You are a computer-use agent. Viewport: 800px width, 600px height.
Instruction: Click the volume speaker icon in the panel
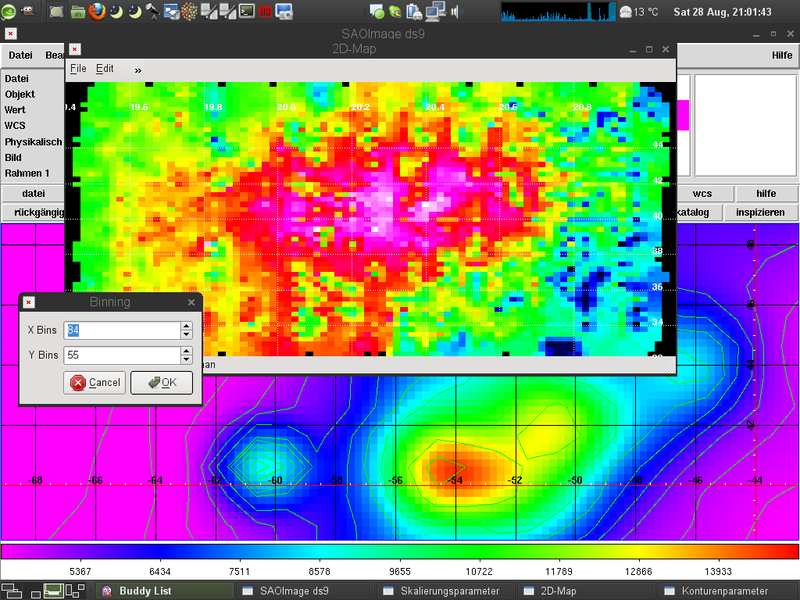tap(458, 11)
